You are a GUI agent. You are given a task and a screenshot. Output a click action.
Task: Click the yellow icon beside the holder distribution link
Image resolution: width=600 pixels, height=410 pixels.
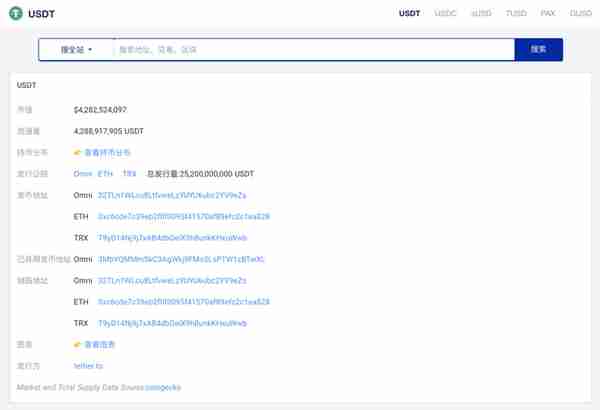[x=77, y=153]
